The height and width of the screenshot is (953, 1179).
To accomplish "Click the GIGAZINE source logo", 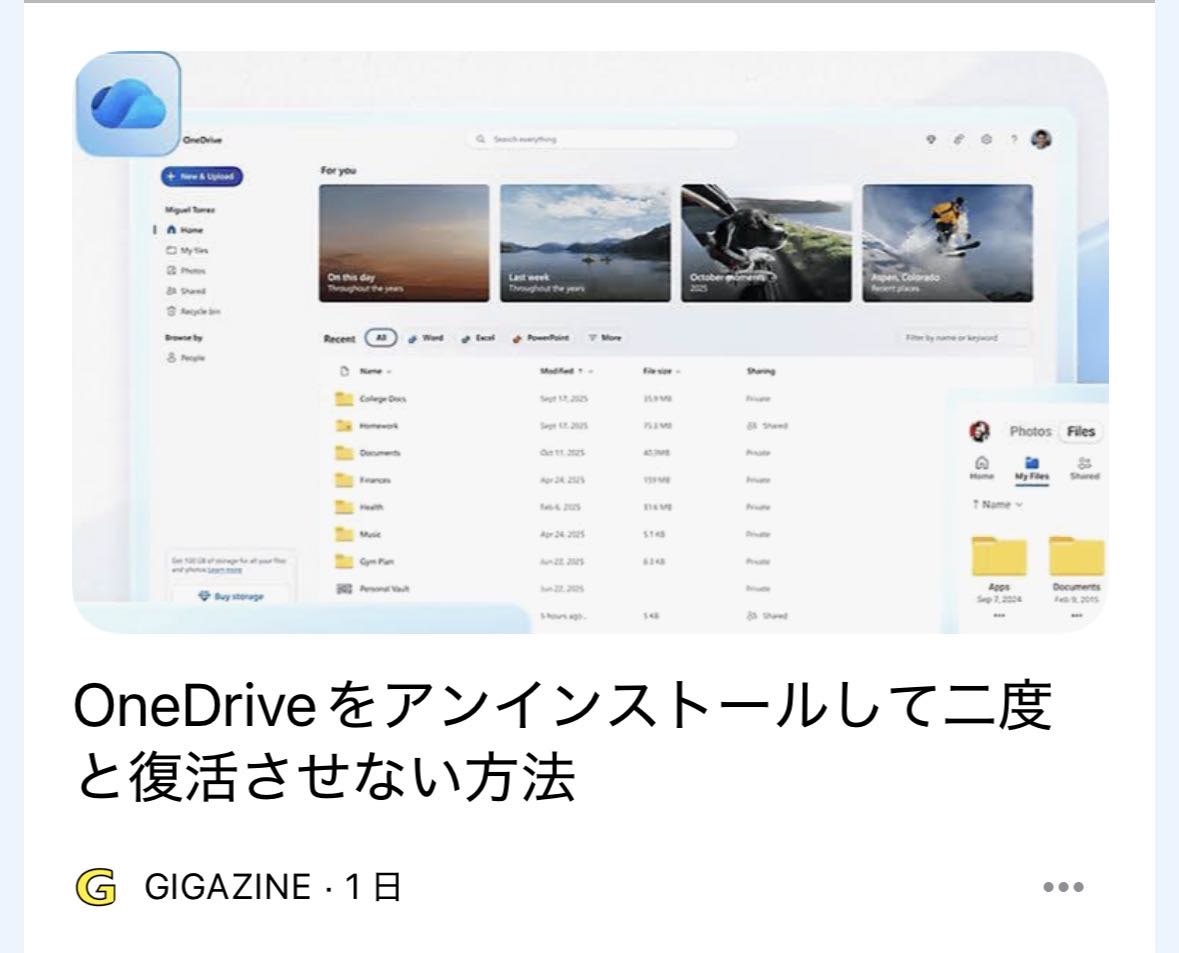I will (x=96, y=886).
